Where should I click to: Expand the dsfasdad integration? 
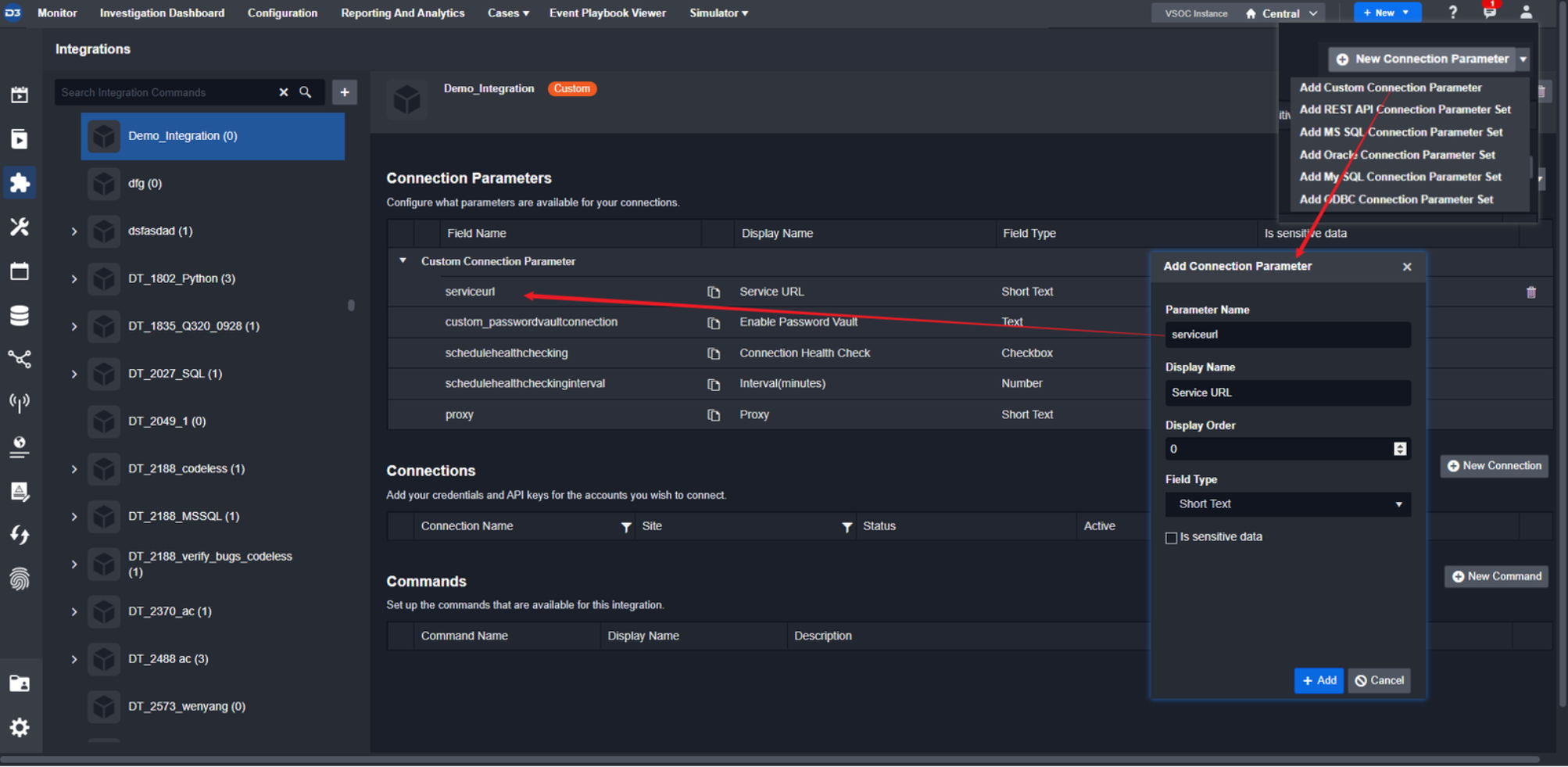tap(74, 231)
